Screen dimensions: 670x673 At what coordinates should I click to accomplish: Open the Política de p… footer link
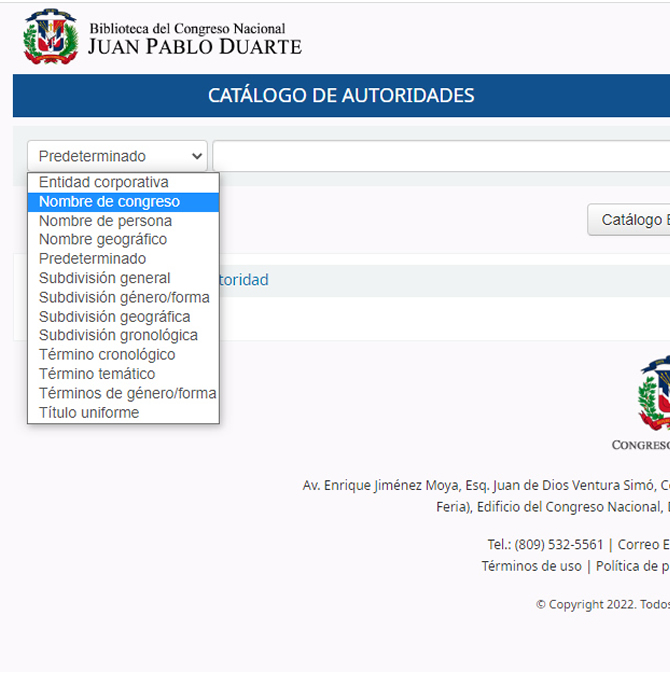point(633,566)
